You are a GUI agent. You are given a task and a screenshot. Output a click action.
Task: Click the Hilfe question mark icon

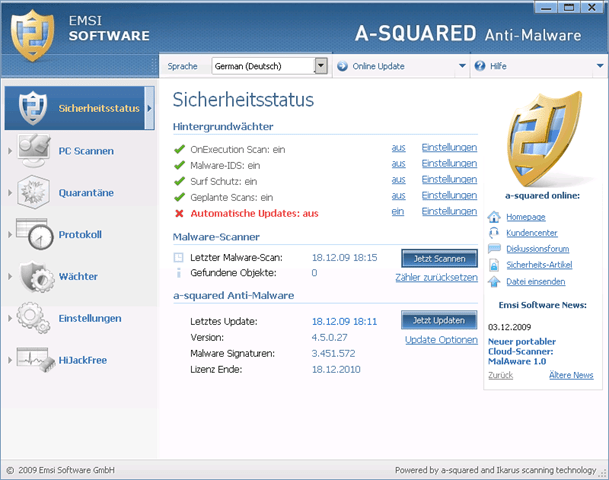coord(480,66)
